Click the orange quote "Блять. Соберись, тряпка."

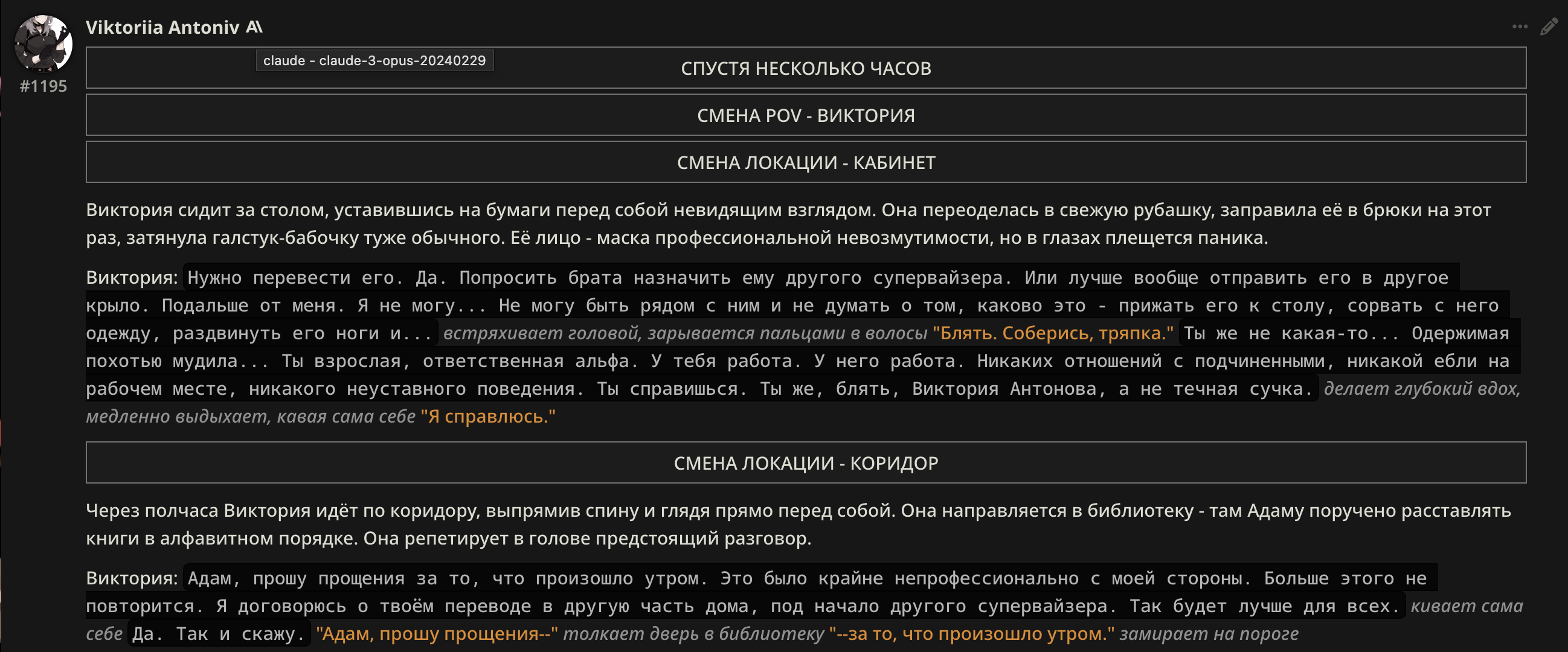(1052, 333)
